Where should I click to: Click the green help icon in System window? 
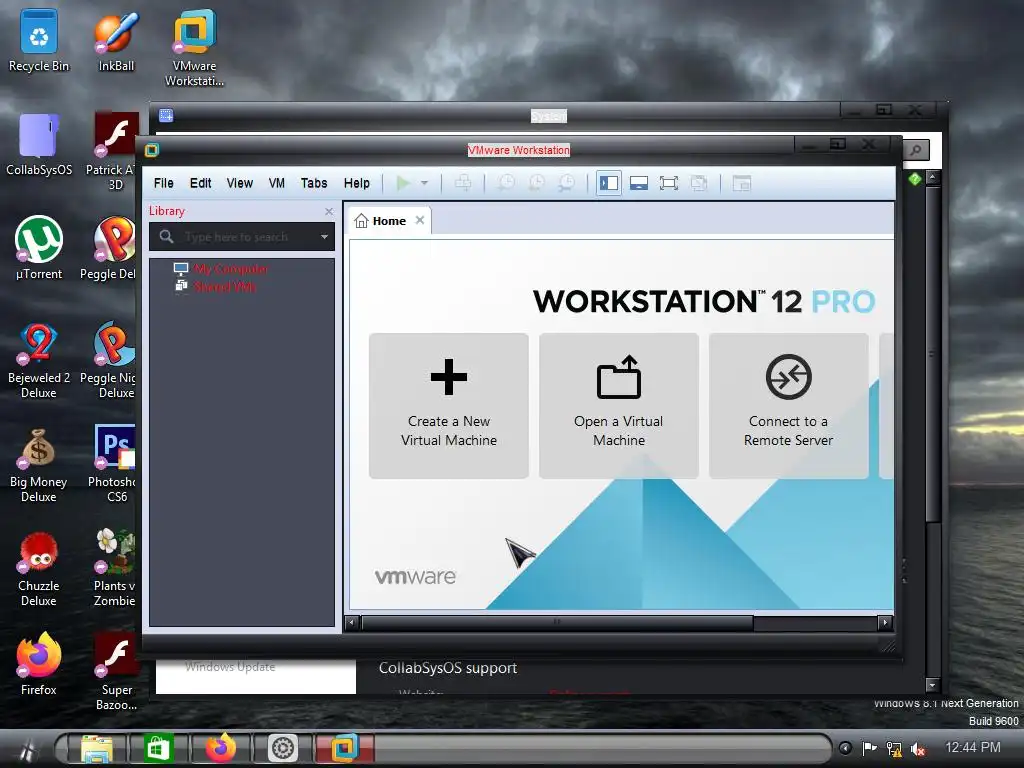point(914,178)
